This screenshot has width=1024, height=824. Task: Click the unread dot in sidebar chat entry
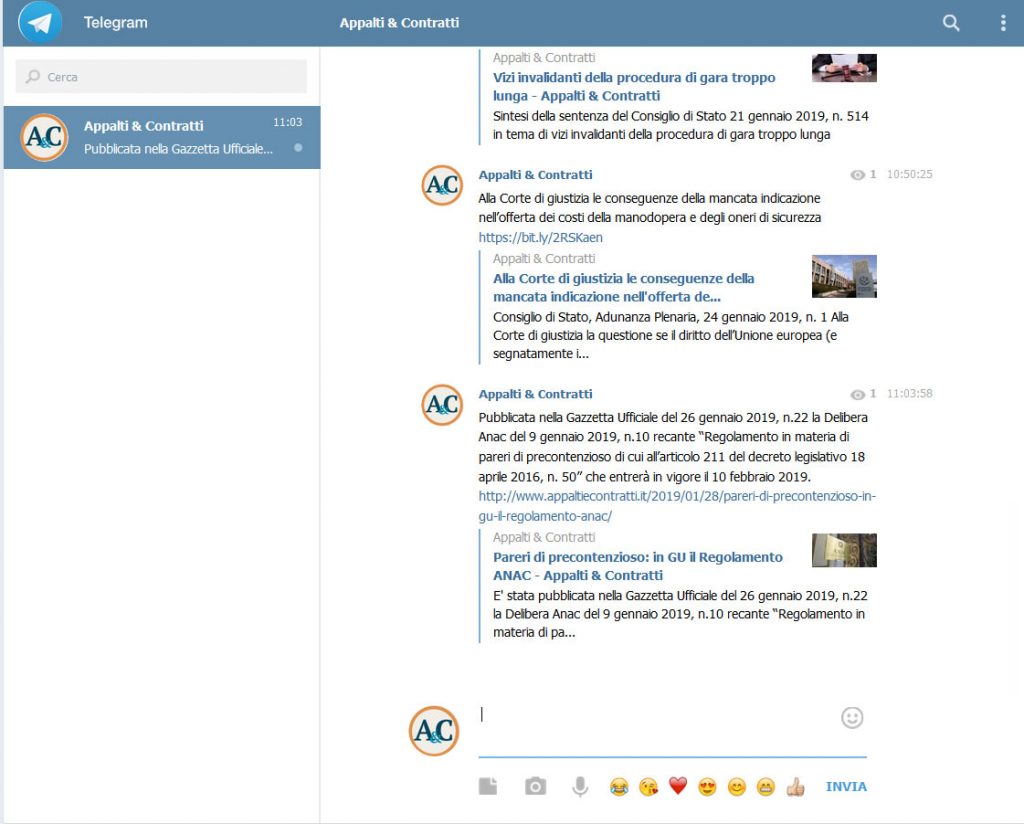298,148
